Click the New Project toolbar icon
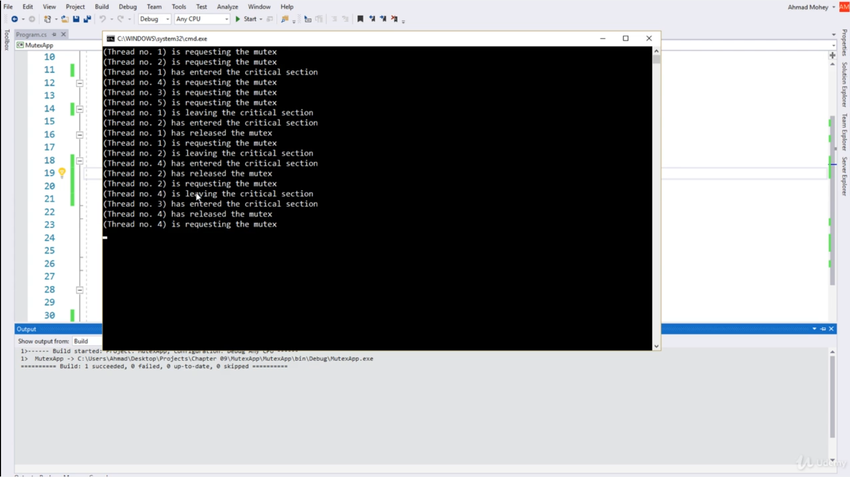 coord(48,19)
